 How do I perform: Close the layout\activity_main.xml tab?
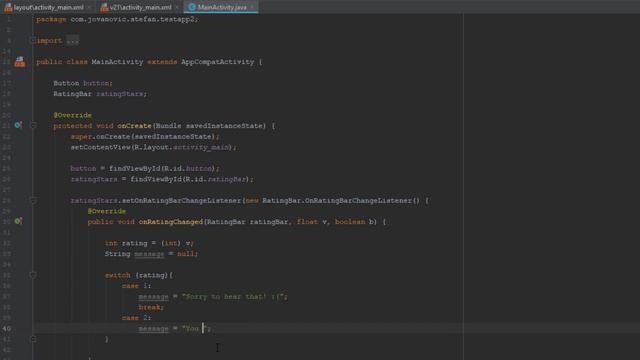(89, 7)
